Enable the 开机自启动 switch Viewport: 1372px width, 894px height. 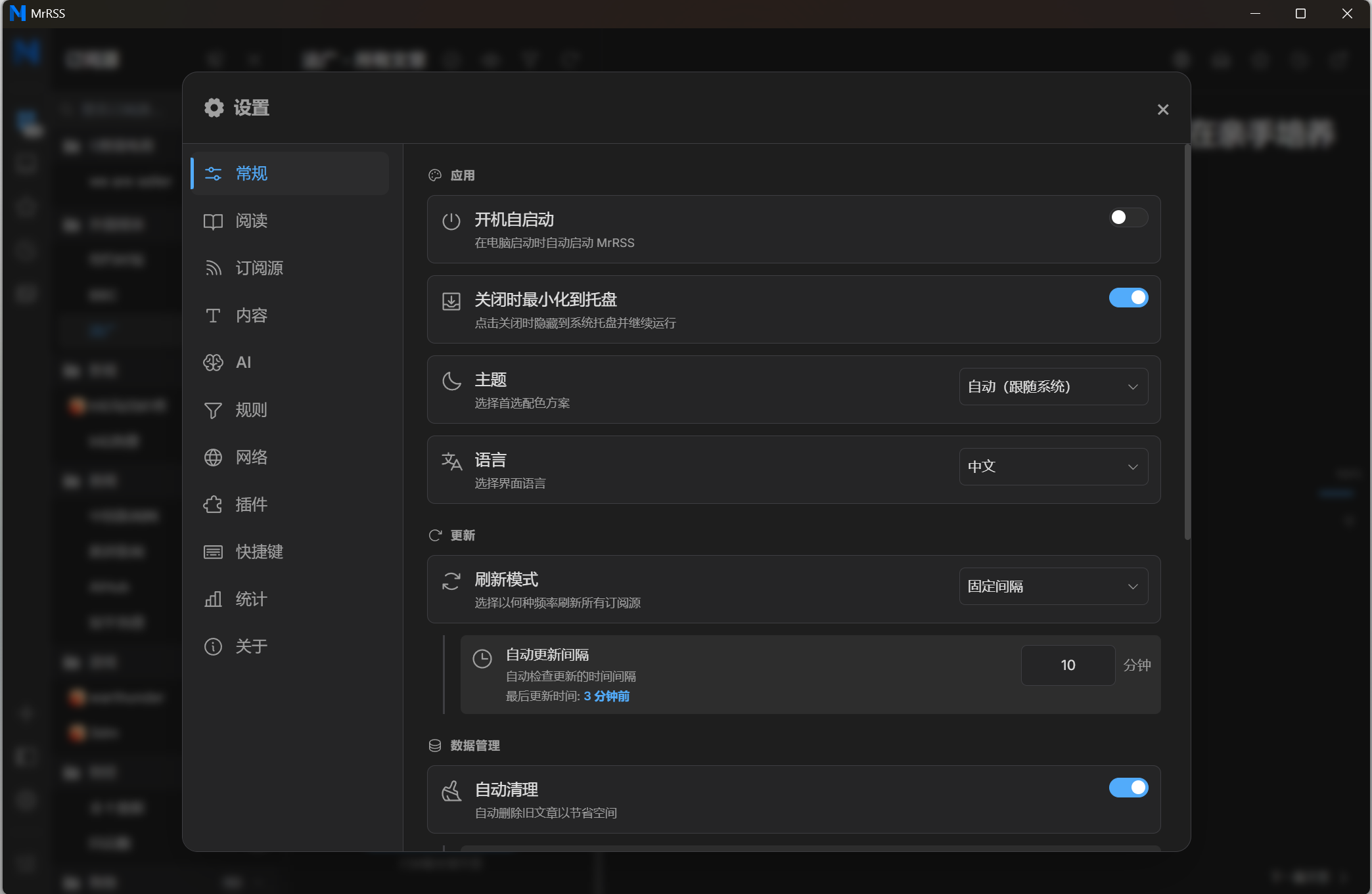(x=1128, y=217)
